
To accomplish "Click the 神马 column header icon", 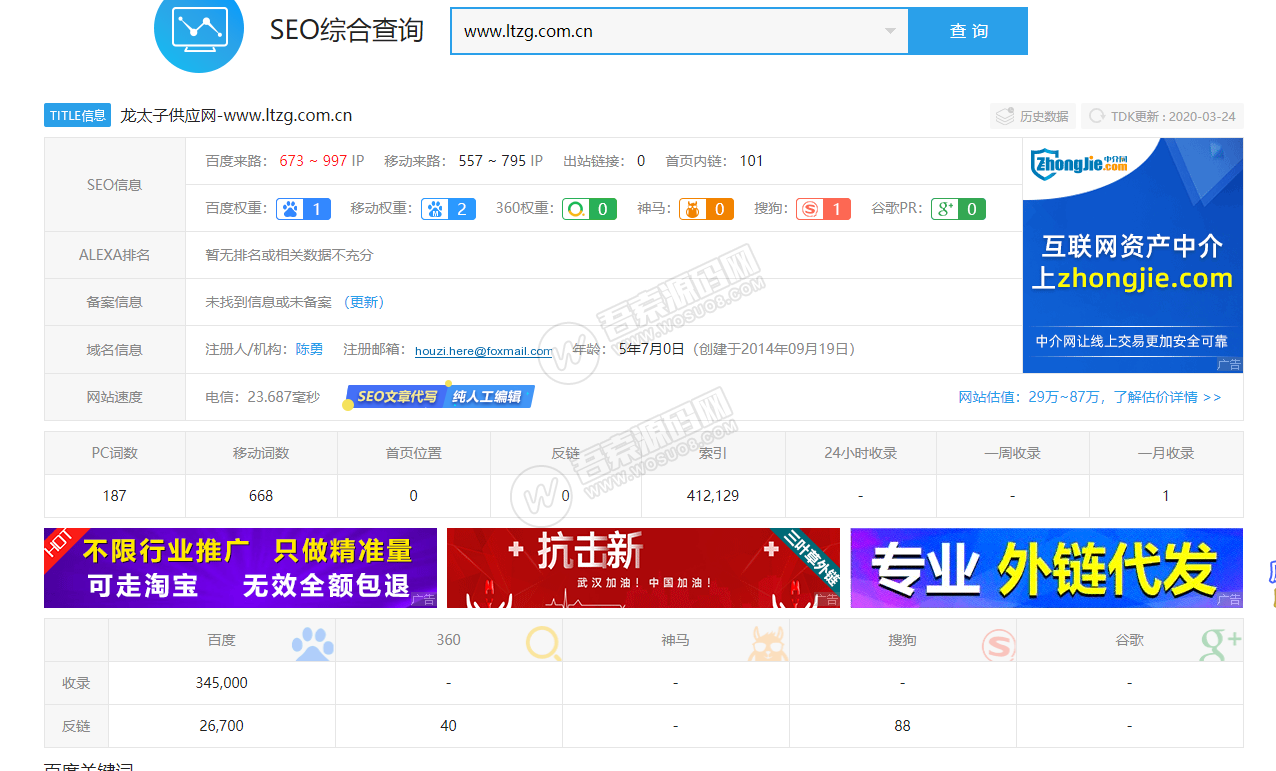I will click(768, 643).
